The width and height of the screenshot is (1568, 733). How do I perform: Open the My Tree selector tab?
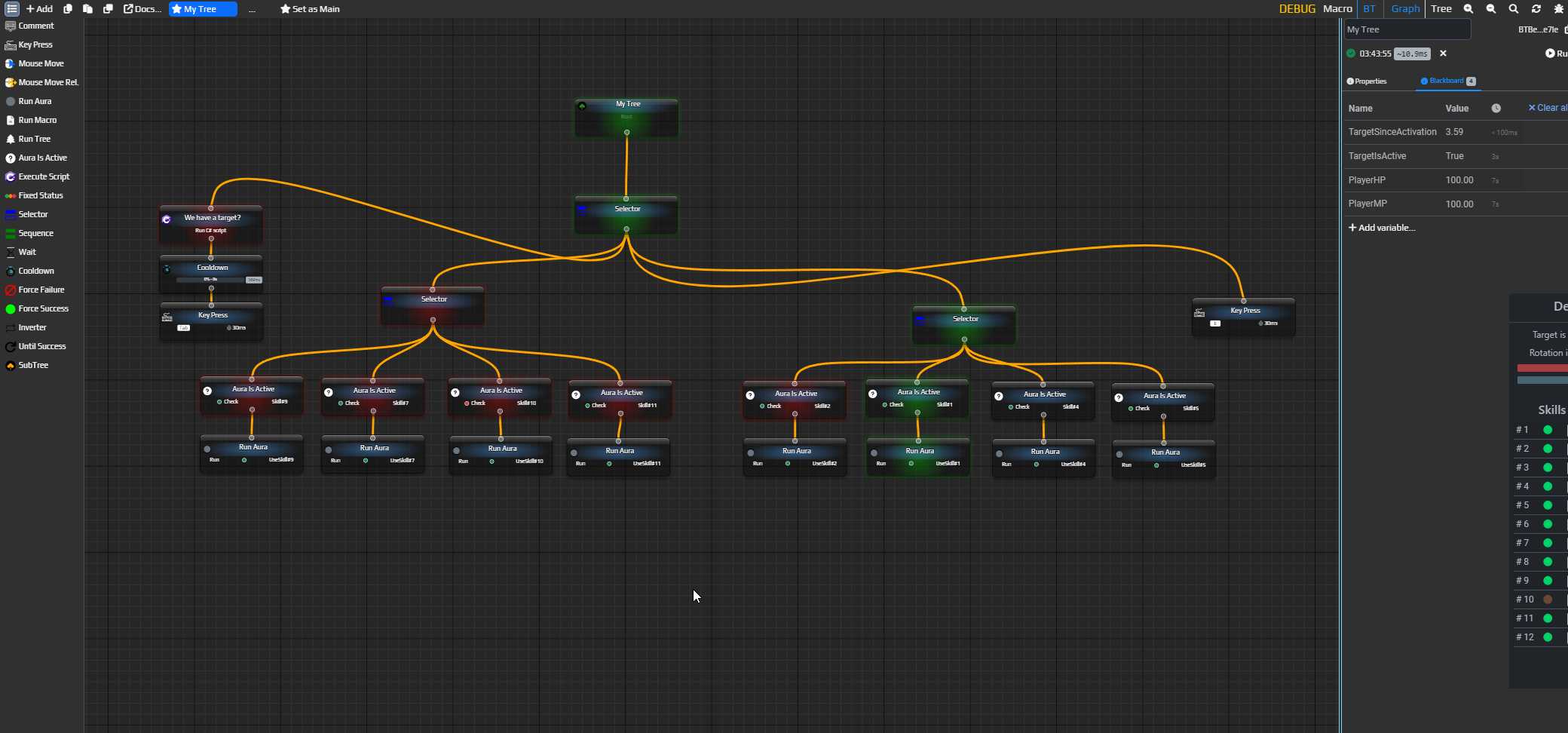(202, 9)
